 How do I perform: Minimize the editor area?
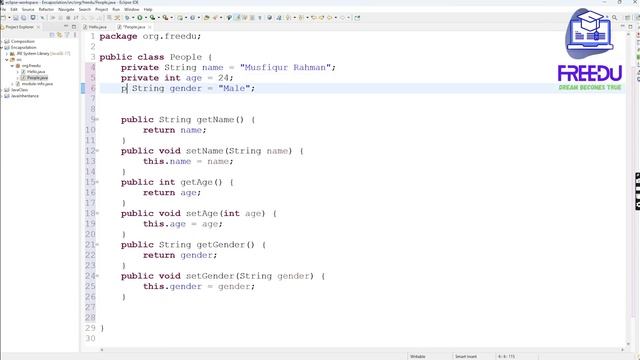coord(622,27)
